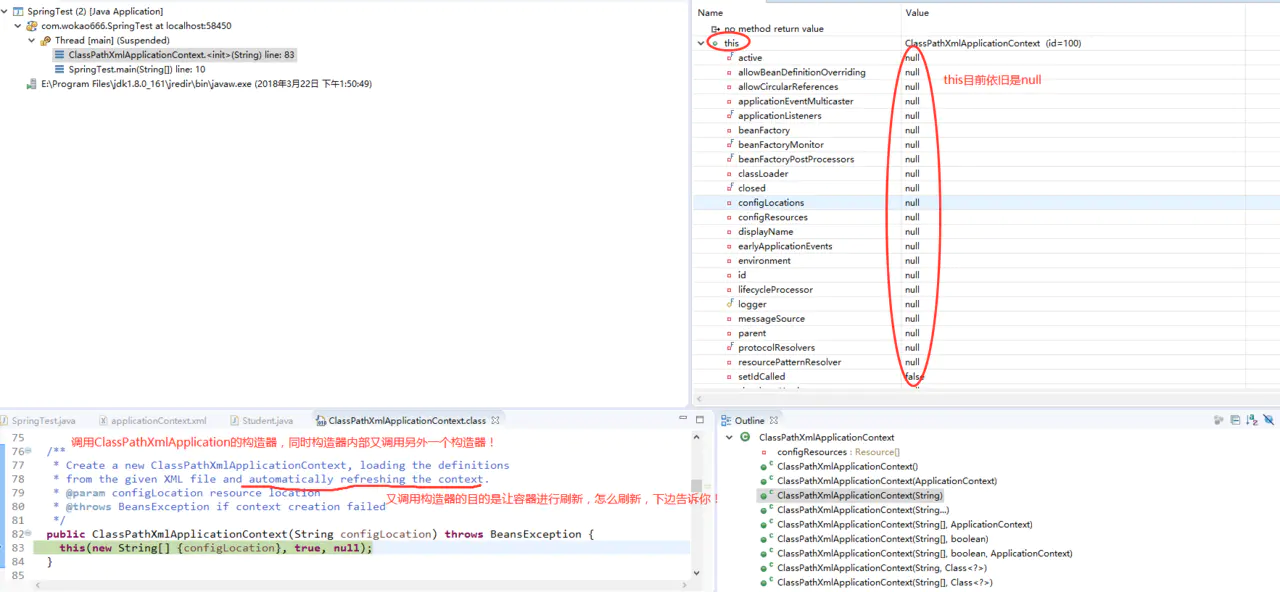This screenshot has height=592, width=1280.
Task: Close the ClassPathXmlApplicationContext.class tab
Action: click(495, 421)
